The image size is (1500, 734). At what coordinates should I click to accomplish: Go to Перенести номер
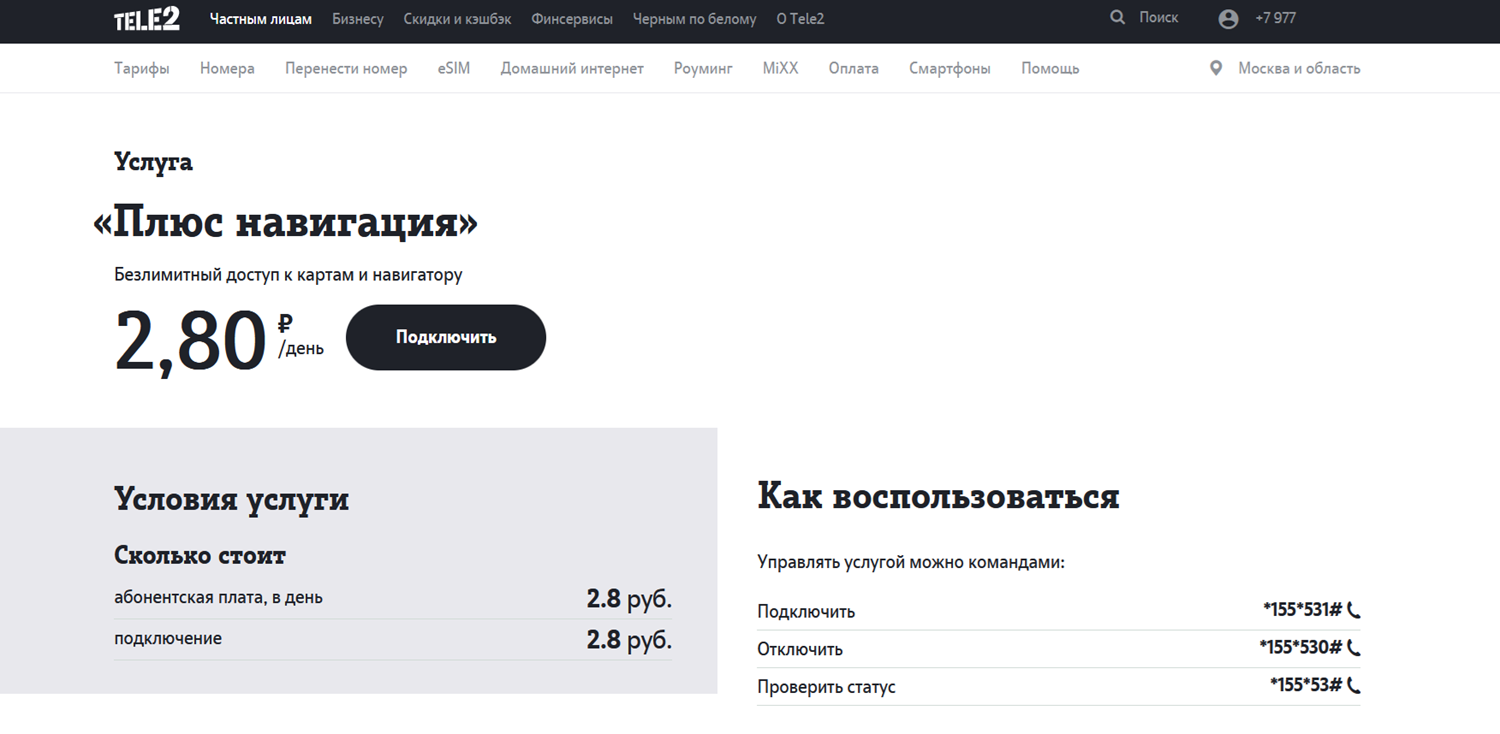coord(346,68)
